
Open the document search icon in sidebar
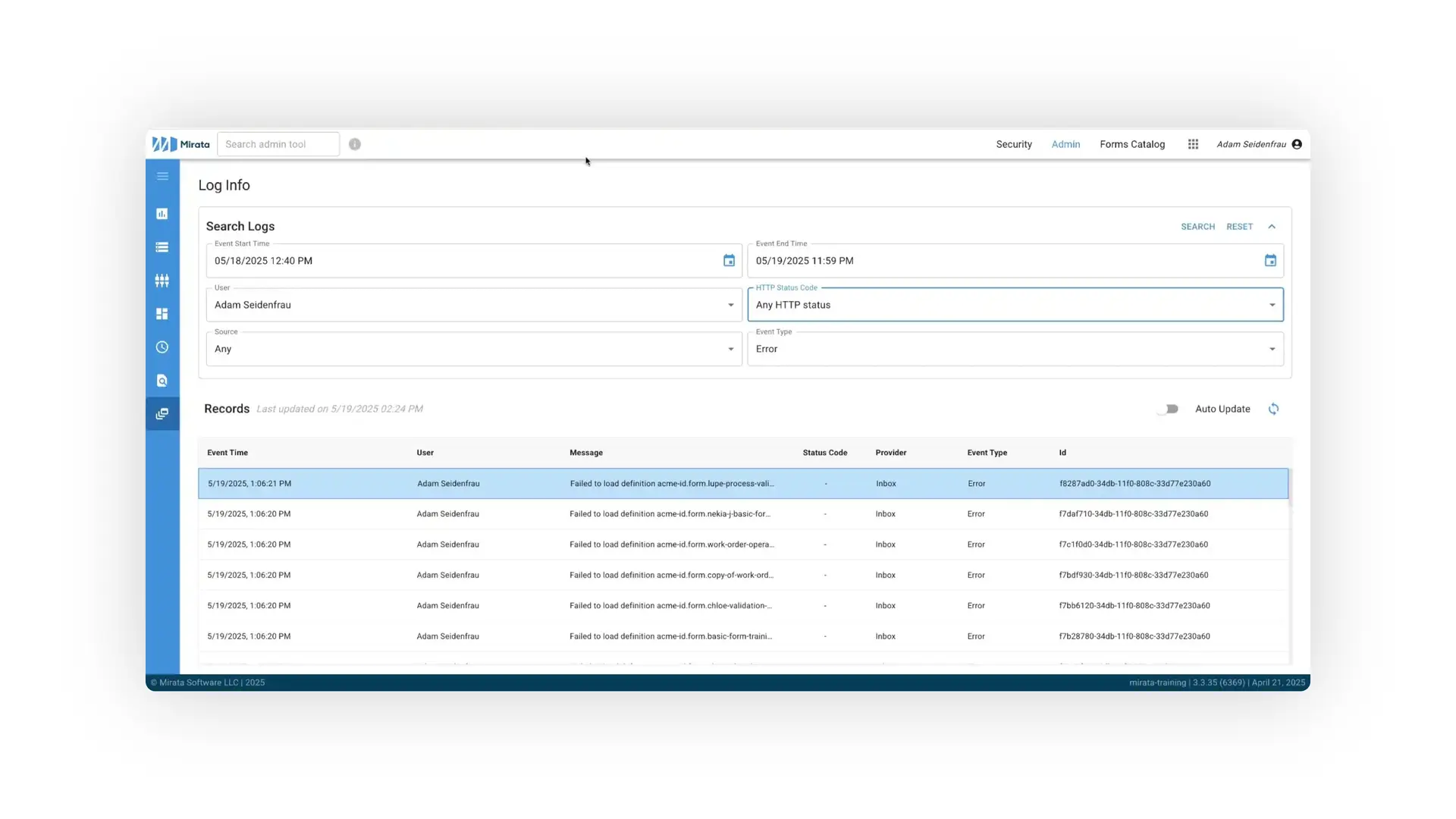click(x=162, y=380)
